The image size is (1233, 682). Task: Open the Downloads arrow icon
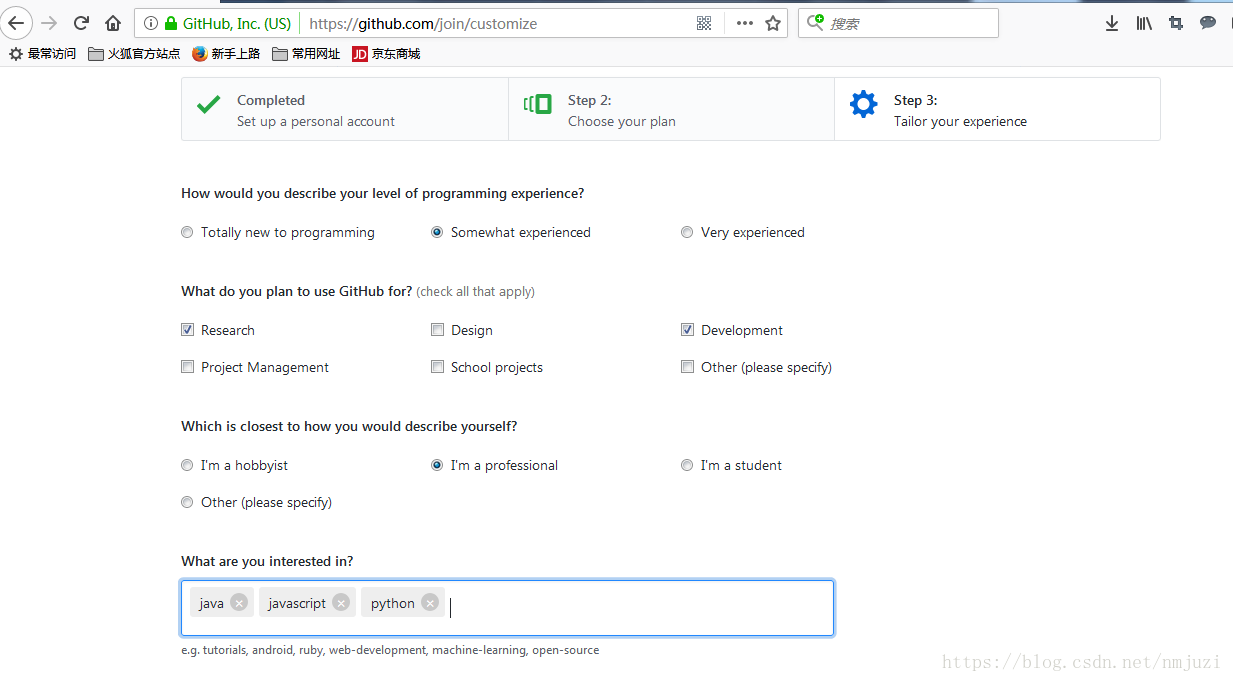[x=1112, y=23]
